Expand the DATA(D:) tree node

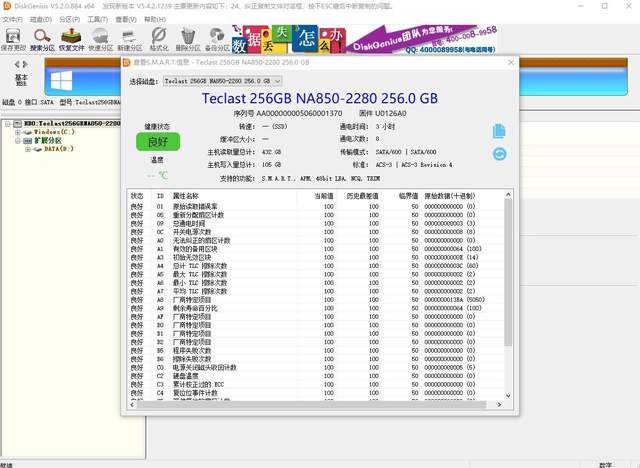tap(28, 149)
